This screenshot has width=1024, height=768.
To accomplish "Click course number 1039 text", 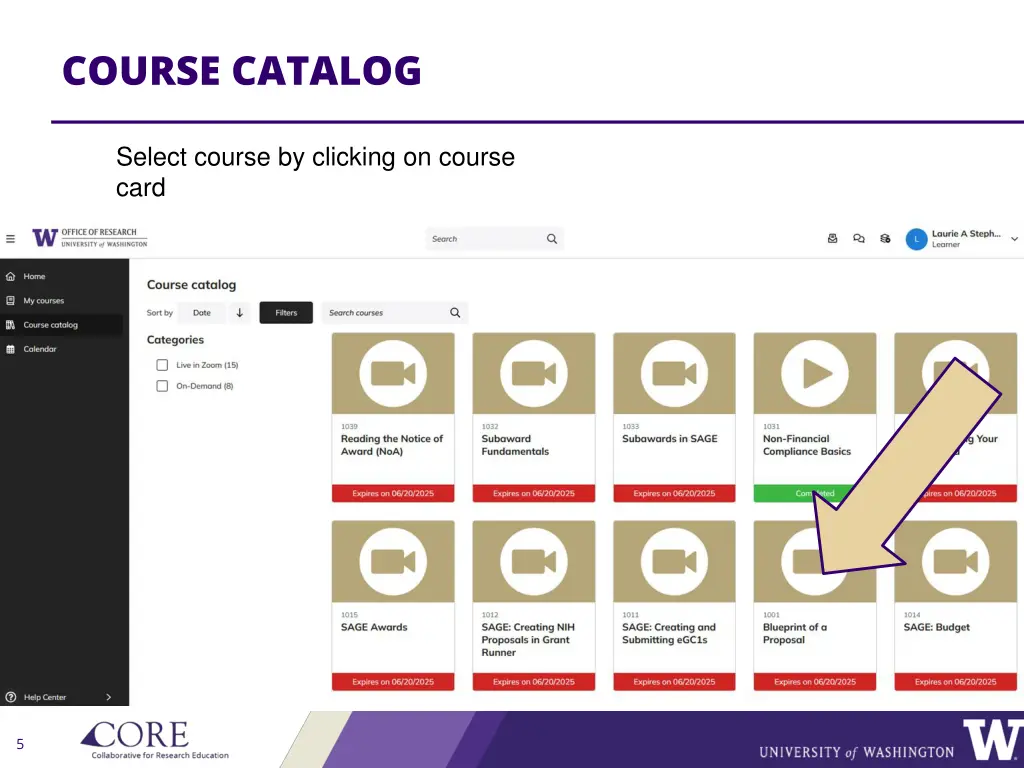I will tap(349, 426).
